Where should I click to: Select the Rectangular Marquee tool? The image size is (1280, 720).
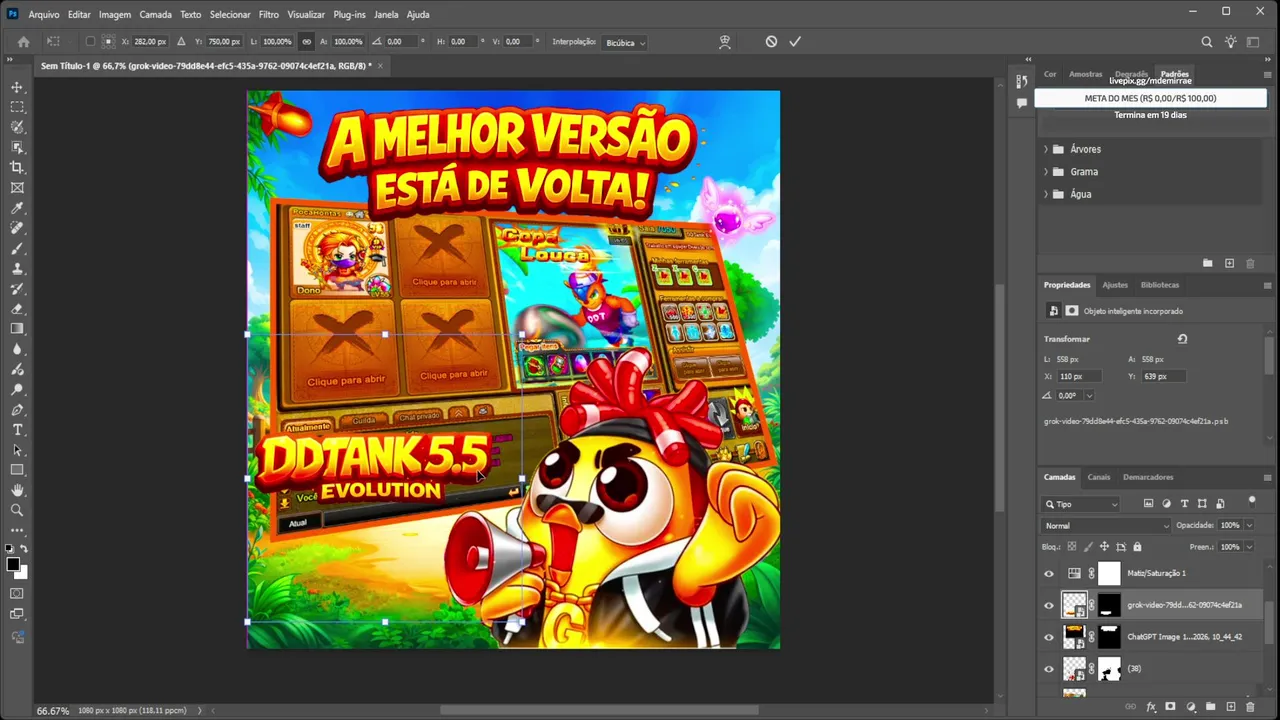17,107
